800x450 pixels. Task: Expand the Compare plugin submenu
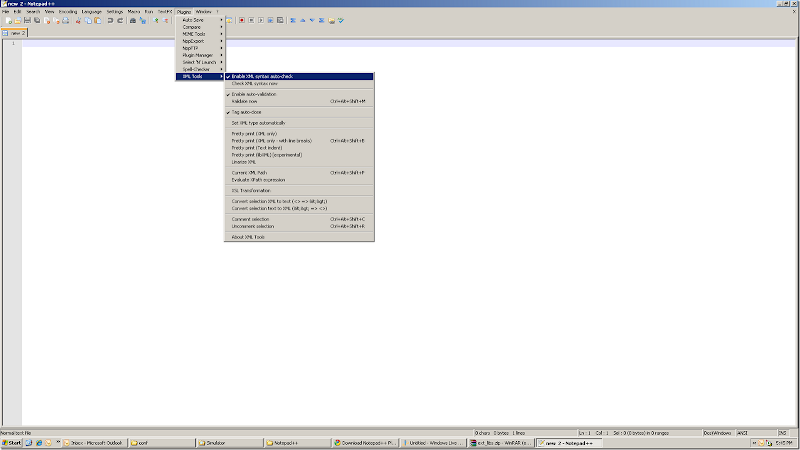(192, 27)
